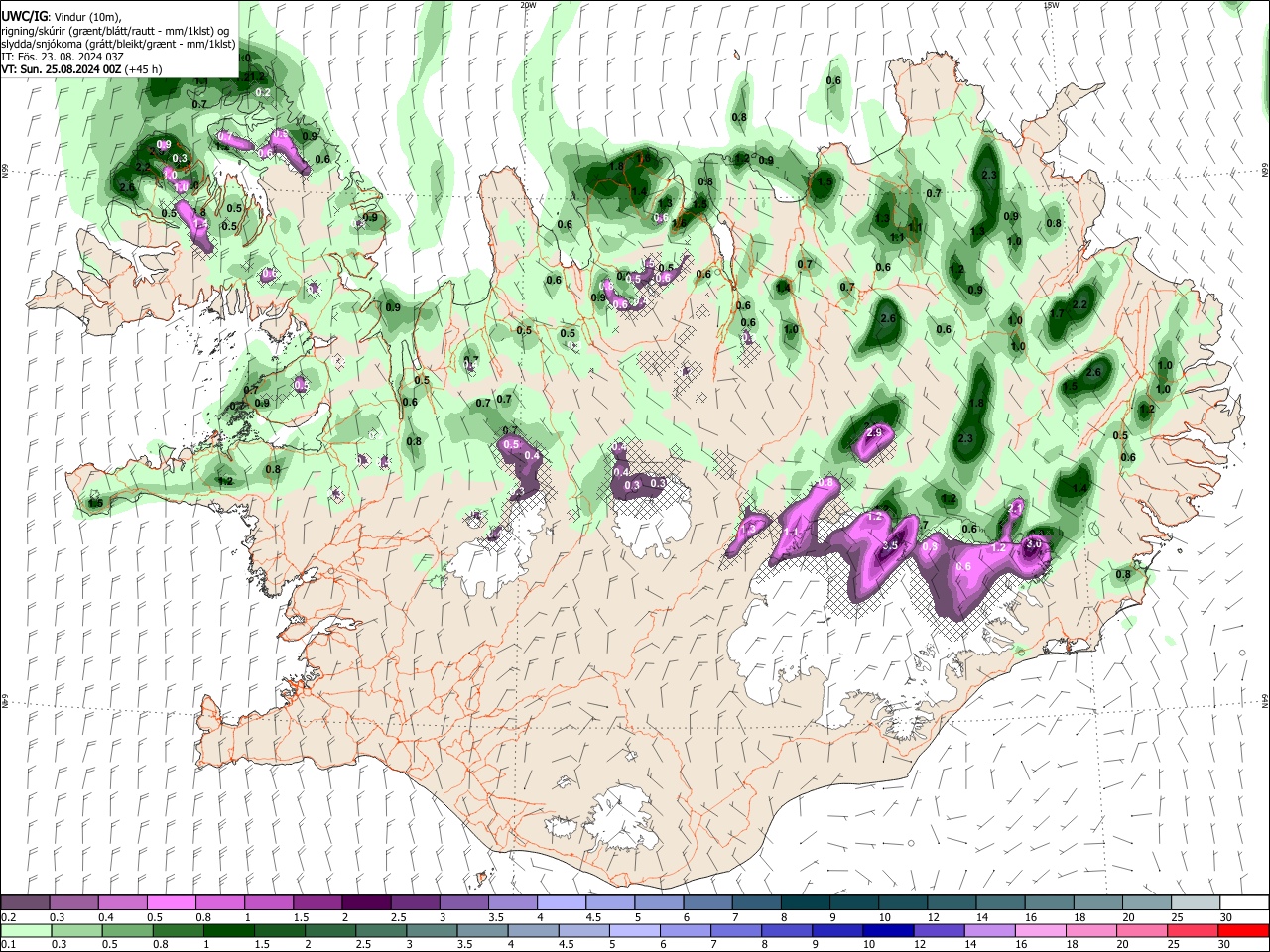Click the 'UWC/IG: Vindur (10m),' title line
The height and width of the screenshot is (952, 1270).
(61, 17)
